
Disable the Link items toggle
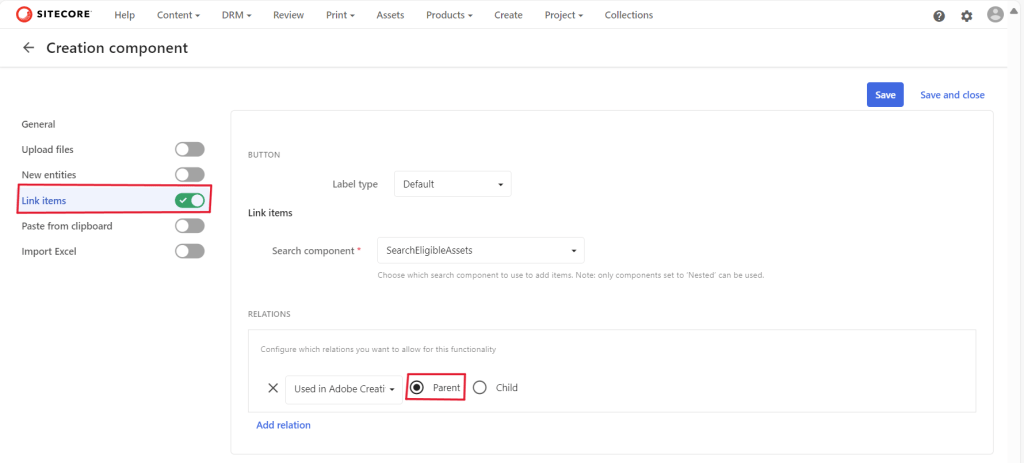[x=189, y=201]
